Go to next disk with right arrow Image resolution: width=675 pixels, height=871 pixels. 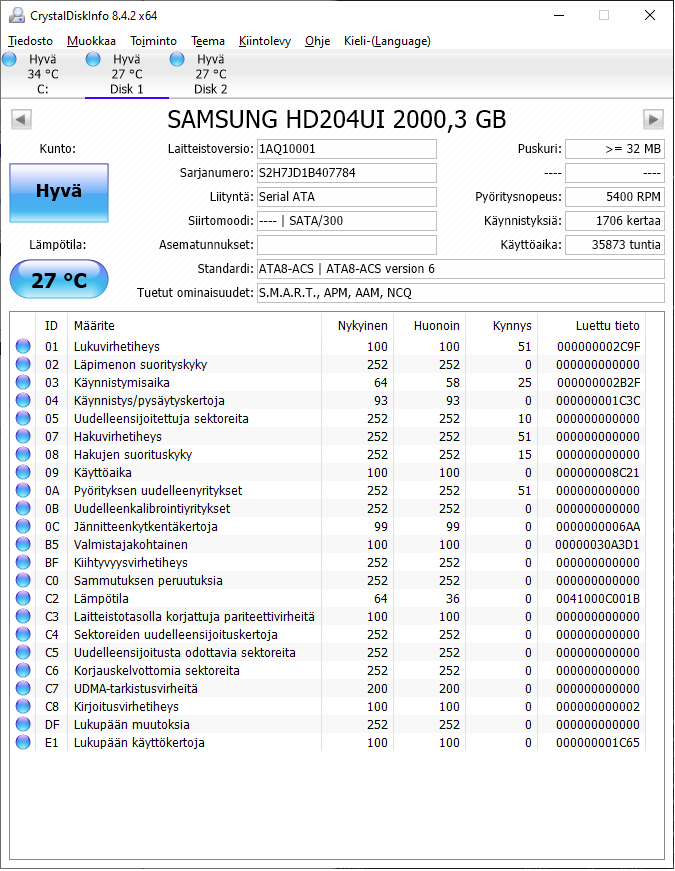pyautogui.click(x=653, y=119)
